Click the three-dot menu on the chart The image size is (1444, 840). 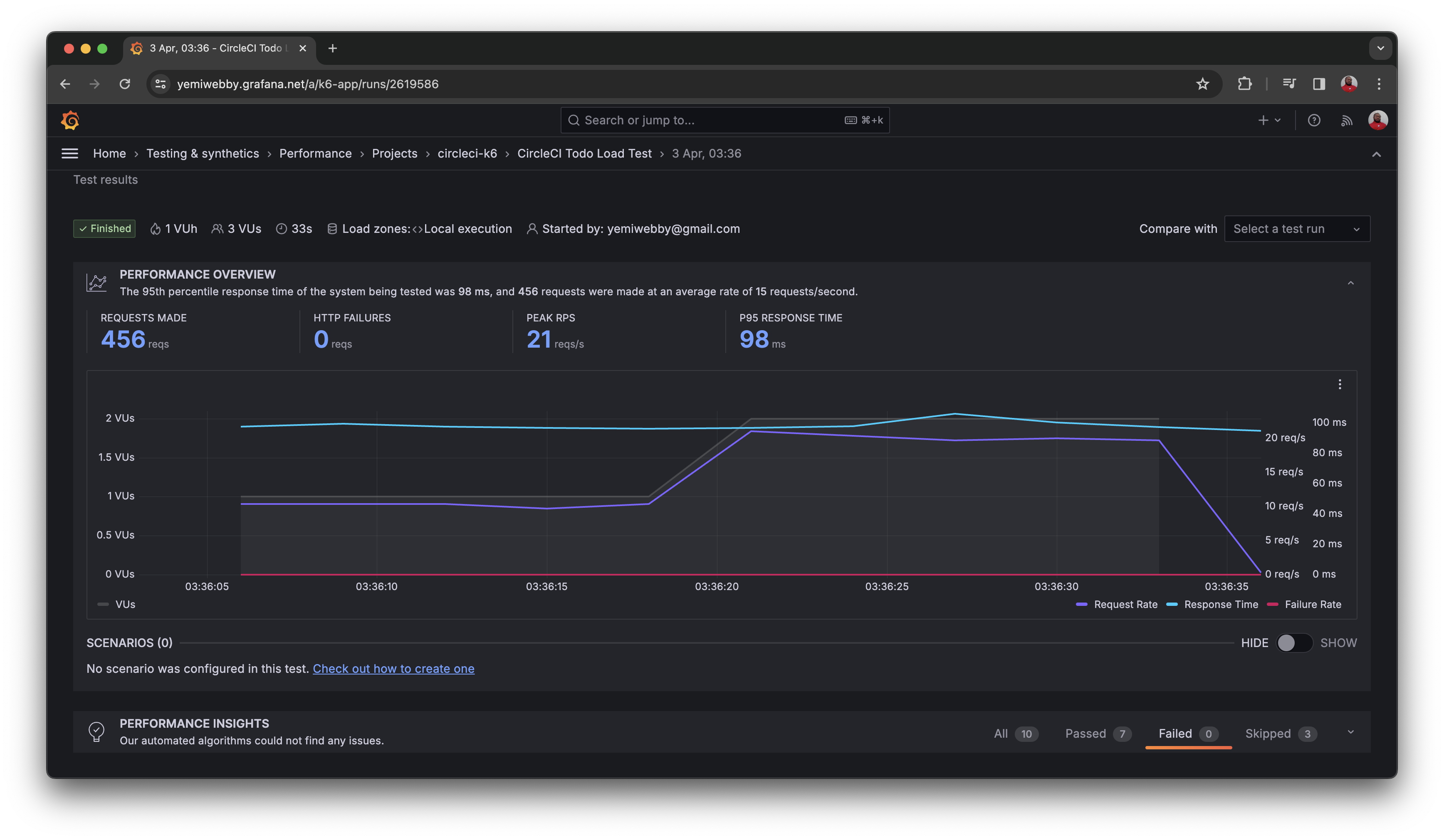pyautogui.click(x=1340, y=384)
